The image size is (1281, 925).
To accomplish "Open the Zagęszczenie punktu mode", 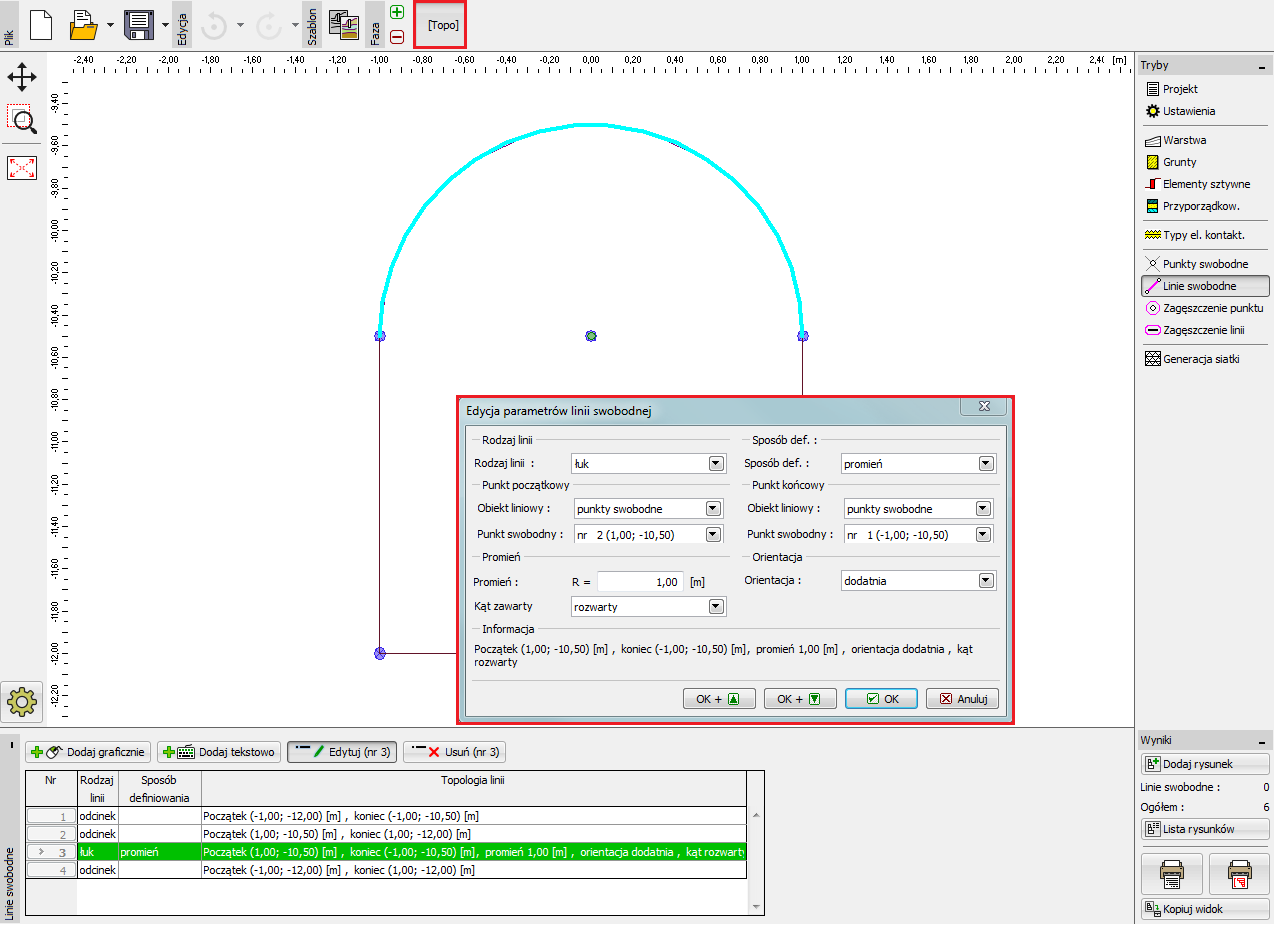I will pyautogui.click(x=1204, y=308).
